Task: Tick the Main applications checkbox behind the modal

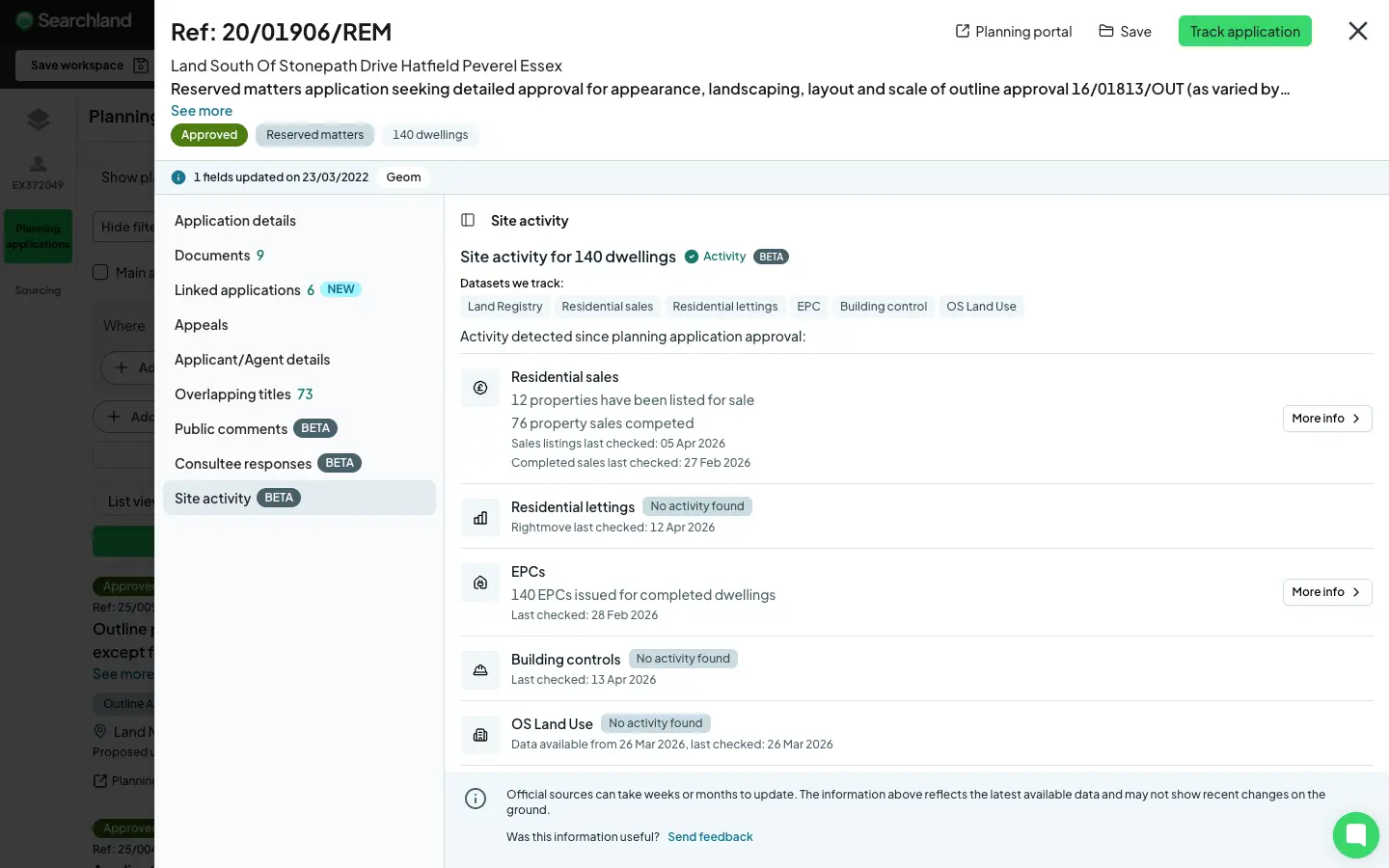Action: coord(100,272)
